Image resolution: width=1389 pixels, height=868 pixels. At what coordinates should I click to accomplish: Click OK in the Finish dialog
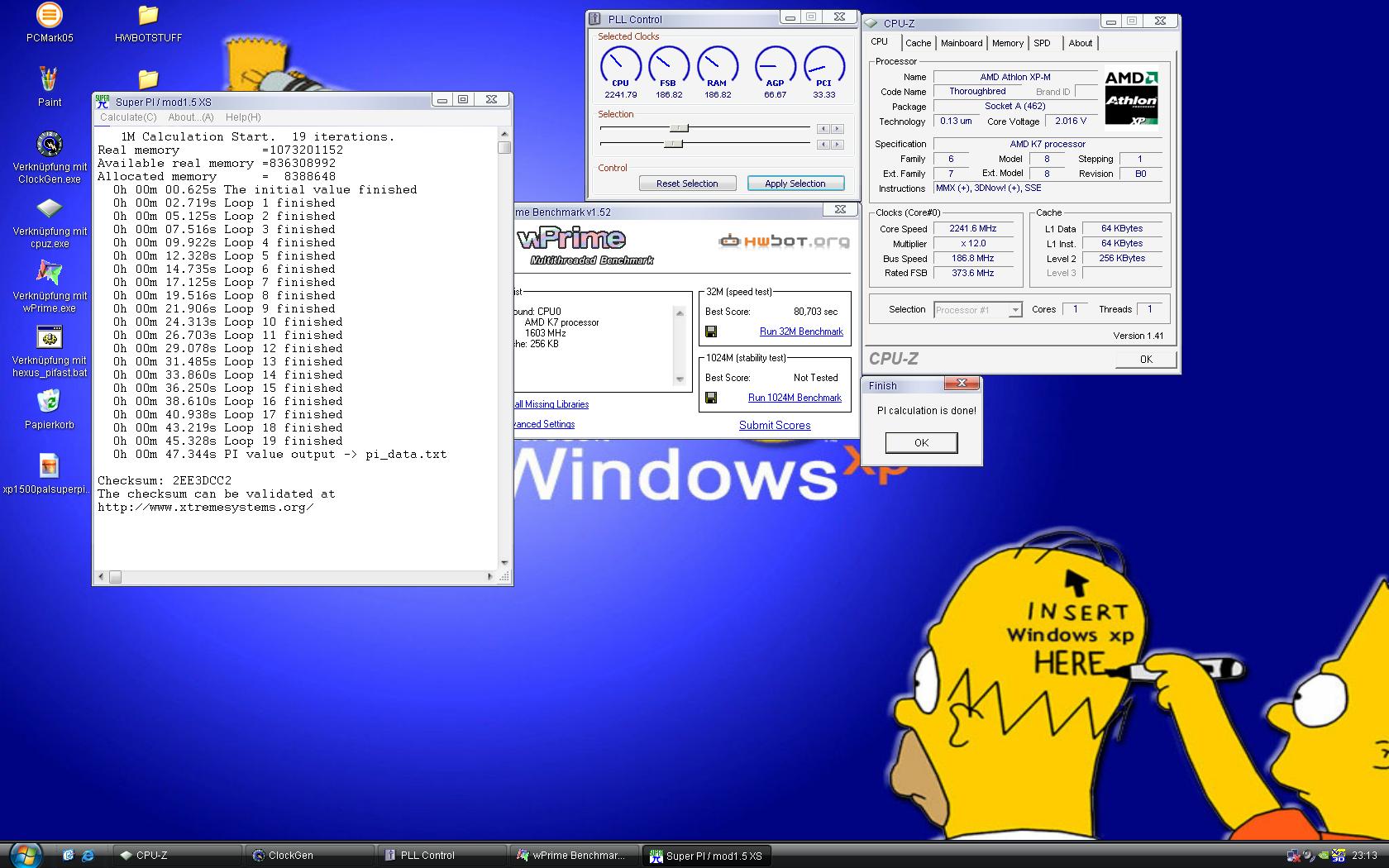921,443
